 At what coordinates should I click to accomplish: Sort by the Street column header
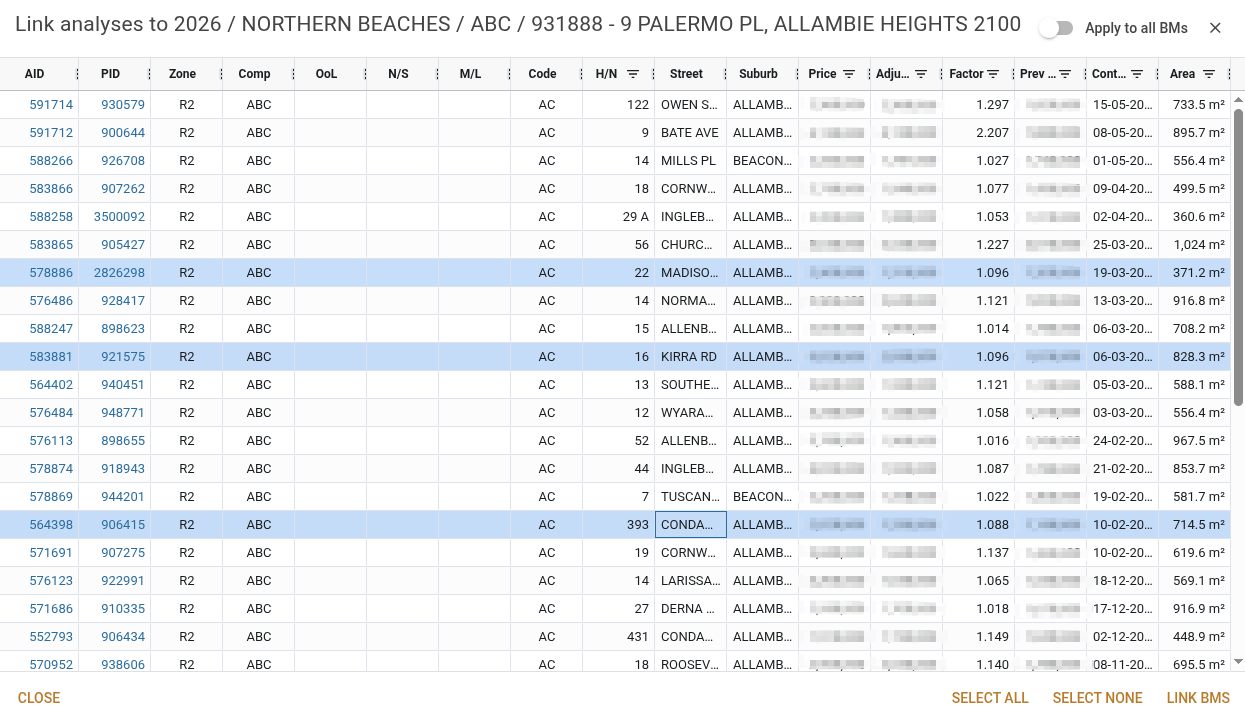pos(686,74)
